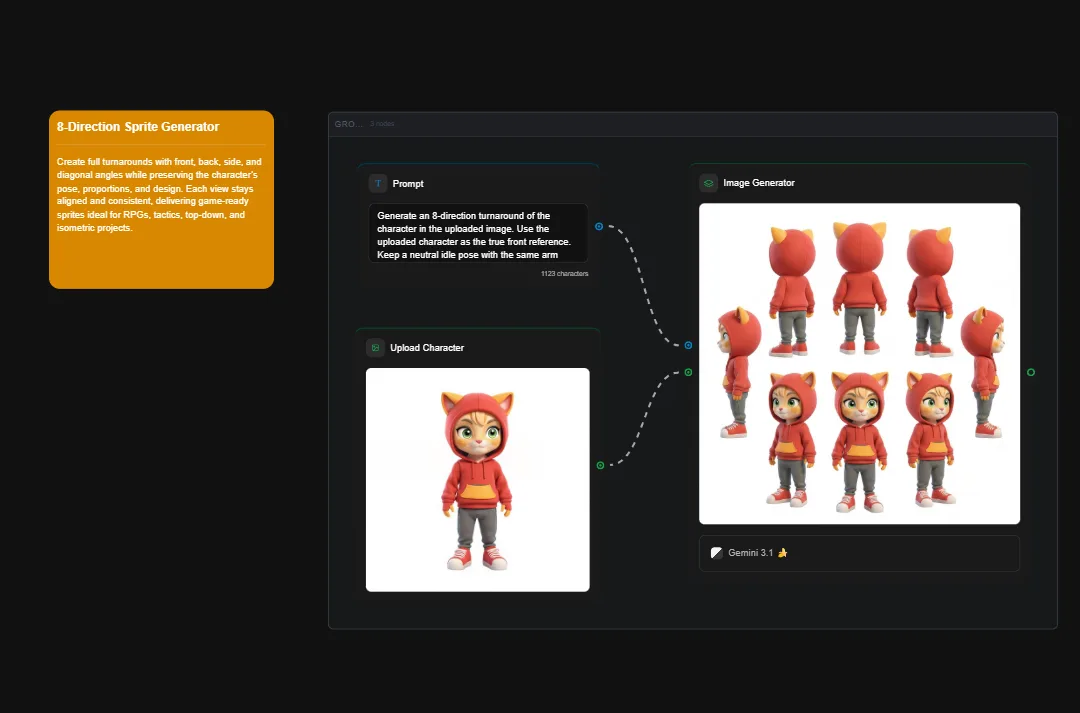This screenshot has height=713, width=1080.
Task: Open the uploaded cat character thumbnail
Action: click(x=477, y=478)
